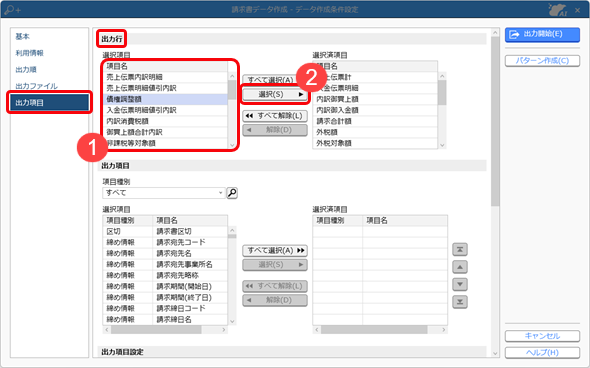Click horizontal scrollbar under 出力項目 selection list
The height and width of the screenshot is (368, 590).
pyautogui.click(x=165, y=330)
